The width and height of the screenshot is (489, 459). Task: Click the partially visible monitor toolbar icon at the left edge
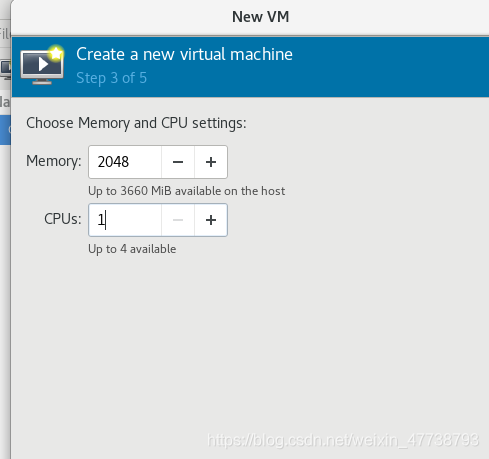[5, 69]
